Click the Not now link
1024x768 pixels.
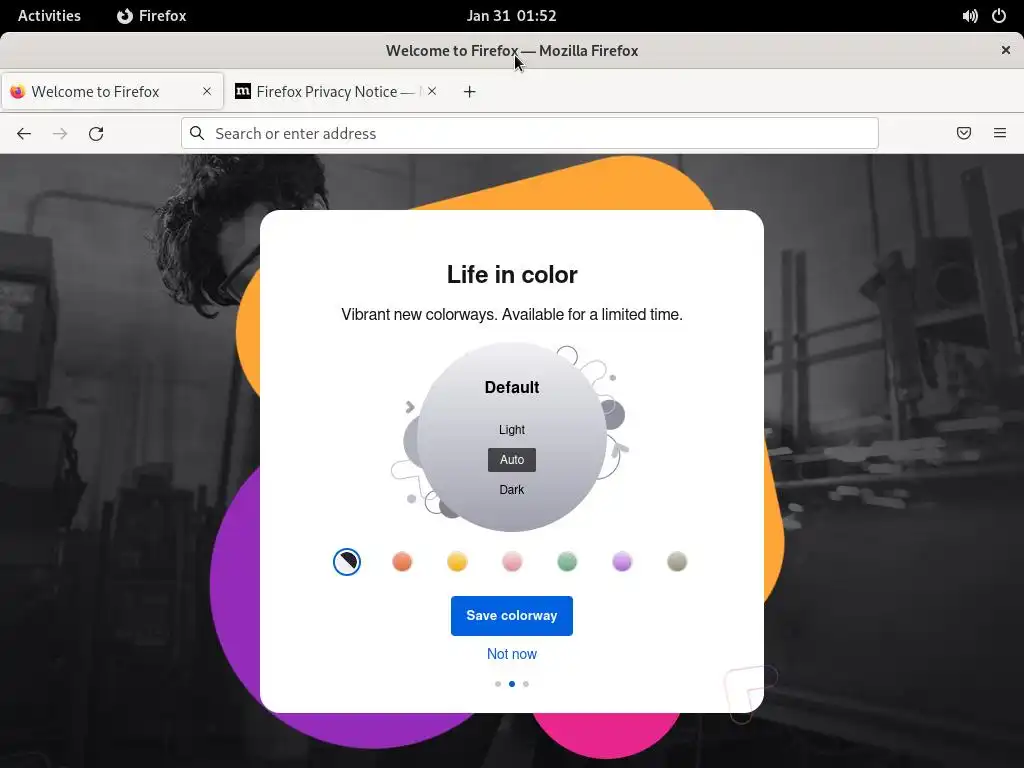(x=512, y=654)
